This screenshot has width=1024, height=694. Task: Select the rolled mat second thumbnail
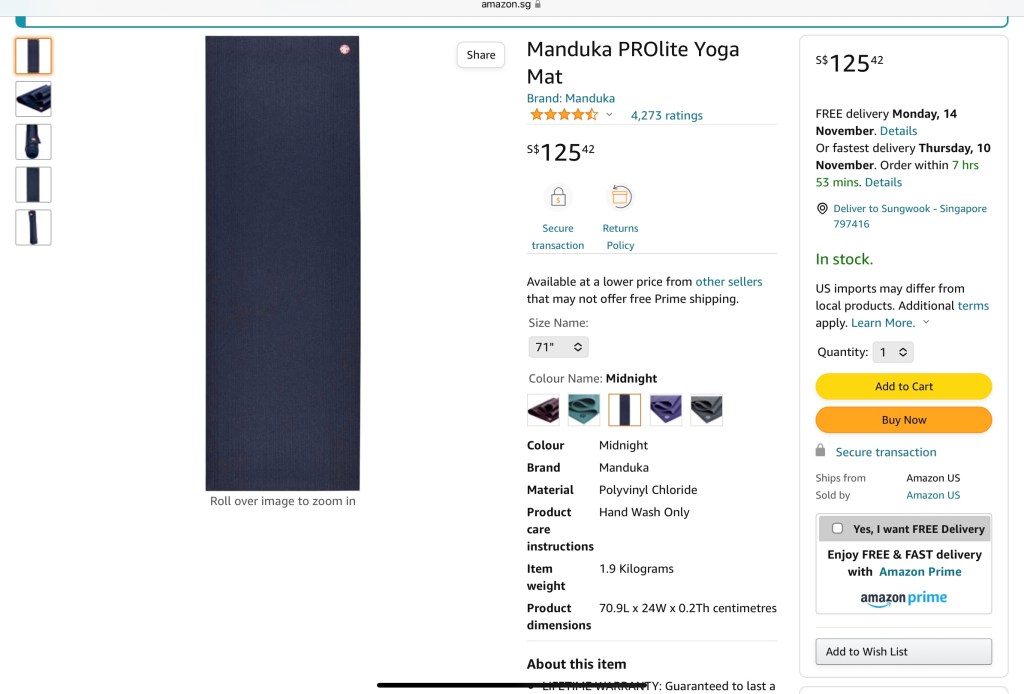coord(33,99)
